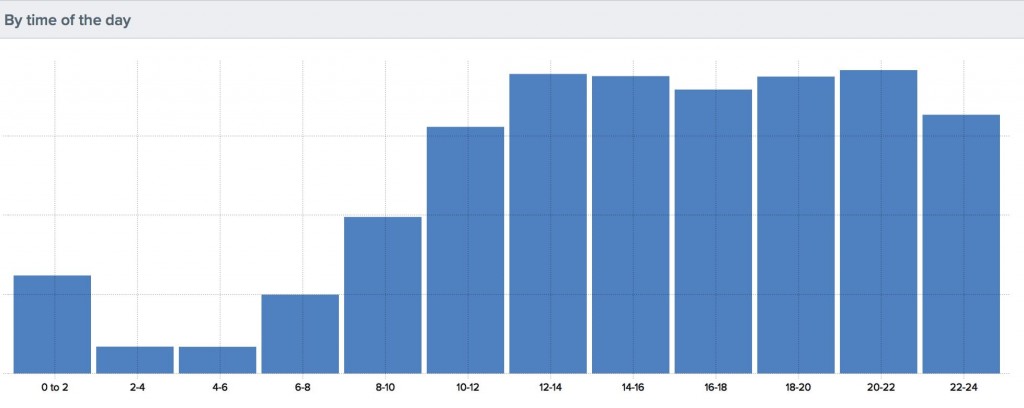Click the '8-10' axis label

[385, 388]
